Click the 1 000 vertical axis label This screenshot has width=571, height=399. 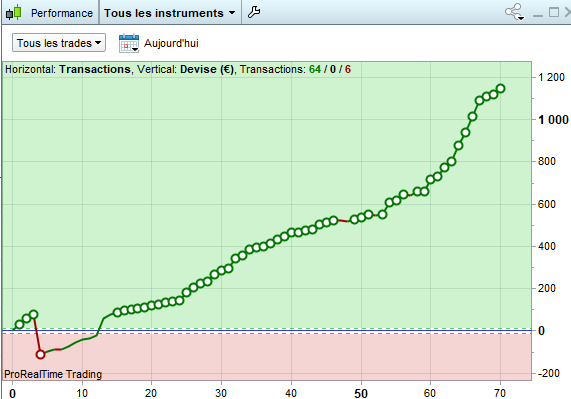(553, 120)
